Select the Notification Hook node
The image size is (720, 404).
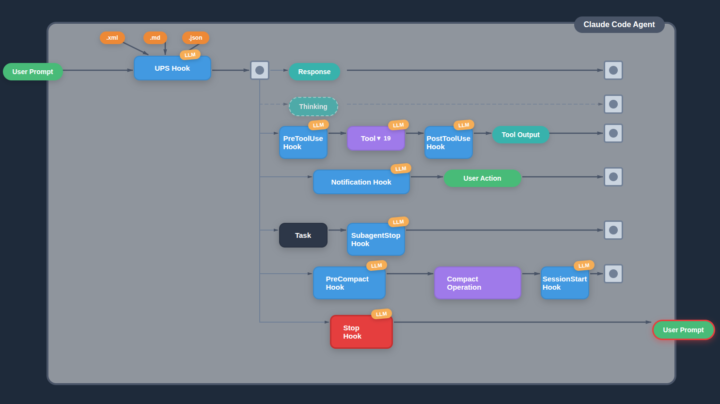click(361, 182)
